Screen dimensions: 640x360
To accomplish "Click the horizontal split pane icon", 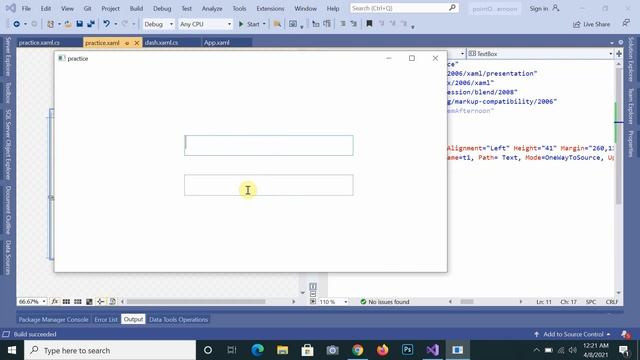I will click(x=313, y=294).
